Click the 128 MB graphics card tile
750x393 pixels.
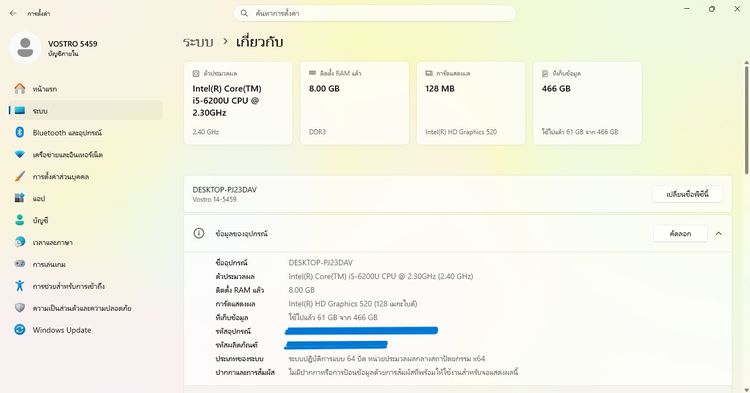click(x=471, y=103)
